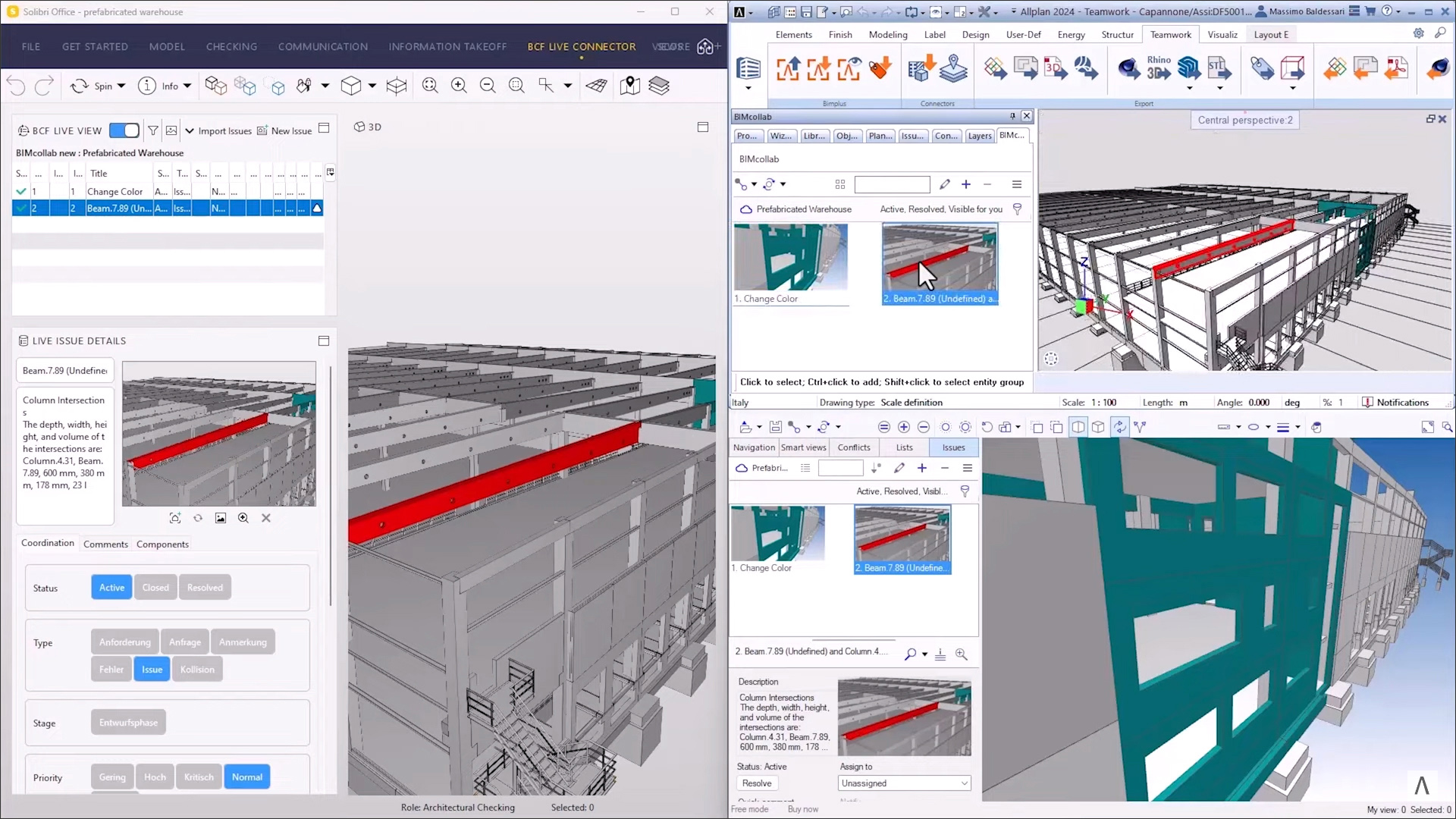This screenshot has height=819, width=1456.
Task: Click the BIMcollab panel search field
Action: (892, 184)
